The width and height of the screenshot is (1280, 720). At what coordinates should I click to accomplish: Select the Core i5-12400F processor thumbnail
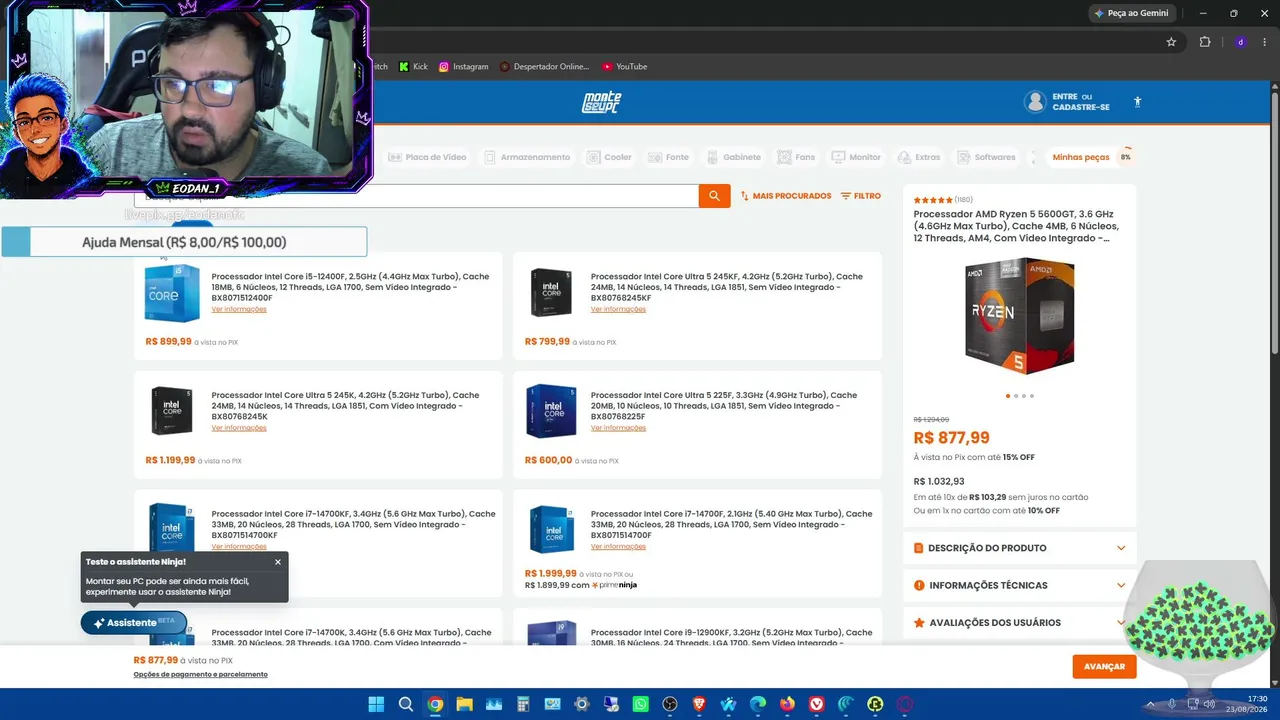pyautogui.click(x=172, y=293)
